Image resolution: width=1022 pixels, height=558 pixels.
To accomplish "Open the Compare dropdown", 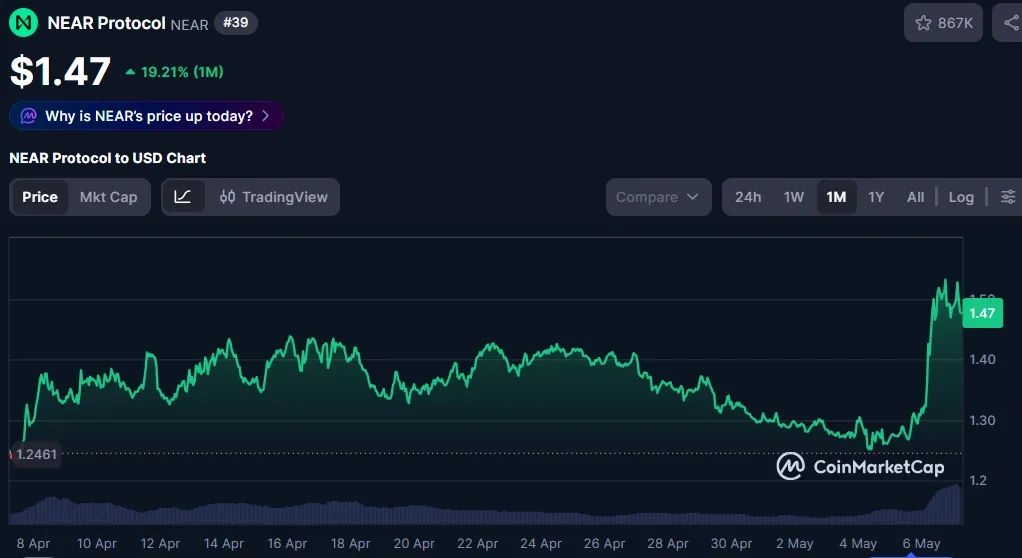I will tap(658, 197).
